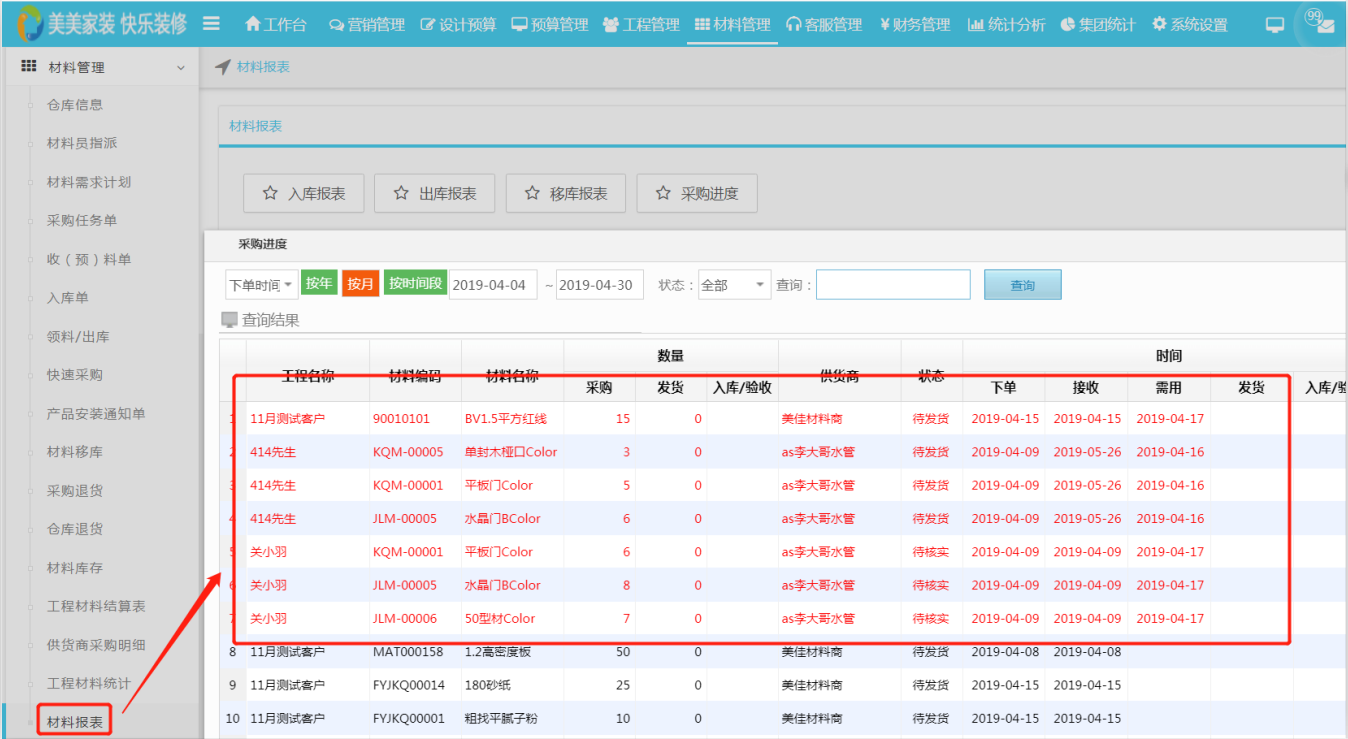The height and width of the screenshot is (739, 1348).
Task: Click the arrow icon next to 材料报表 breadcrumb
Action: click(222, 67)
